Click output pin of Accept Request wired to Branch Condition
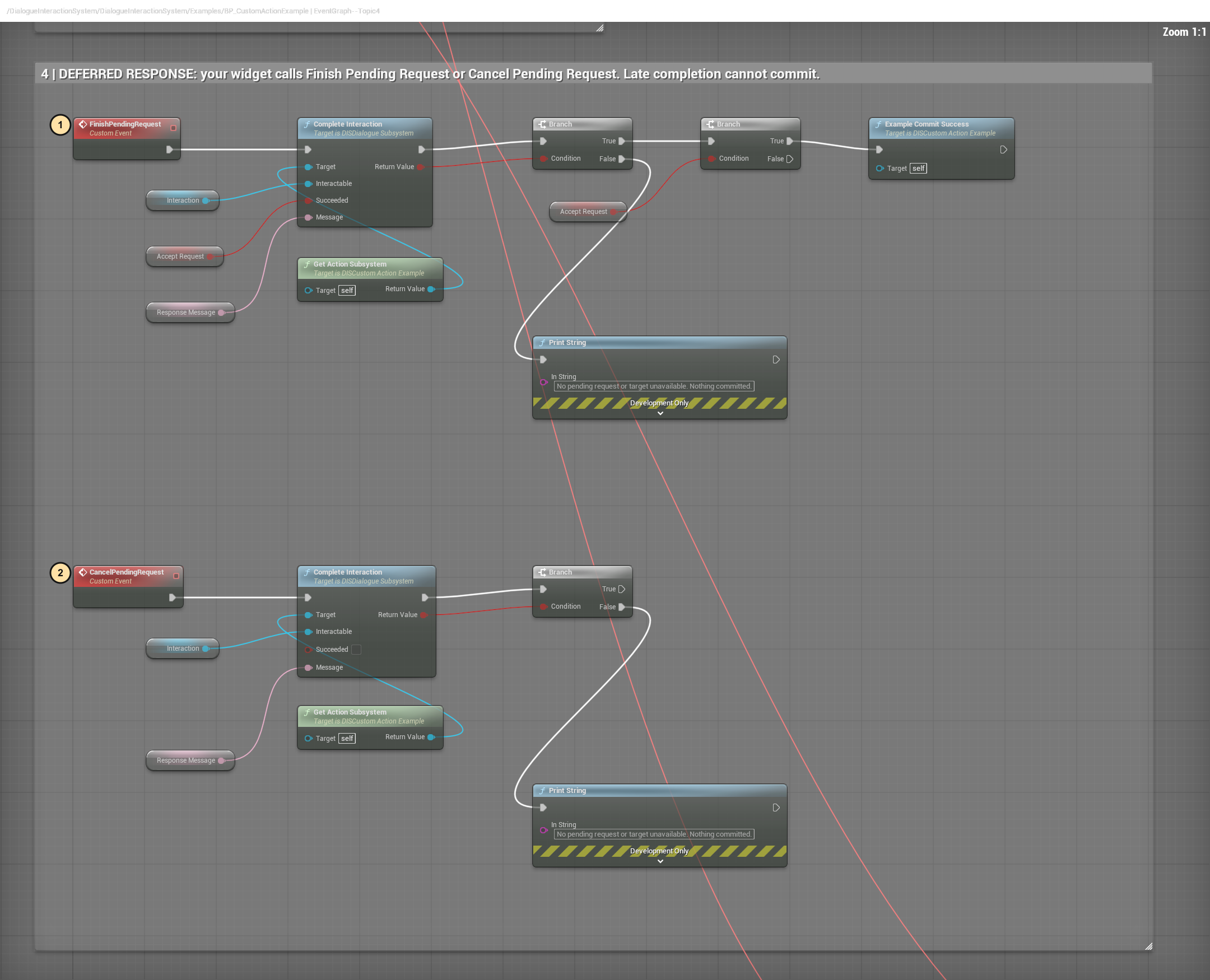Image resolution: width=1210 pixels, height=980 pixels. [613, 212]
